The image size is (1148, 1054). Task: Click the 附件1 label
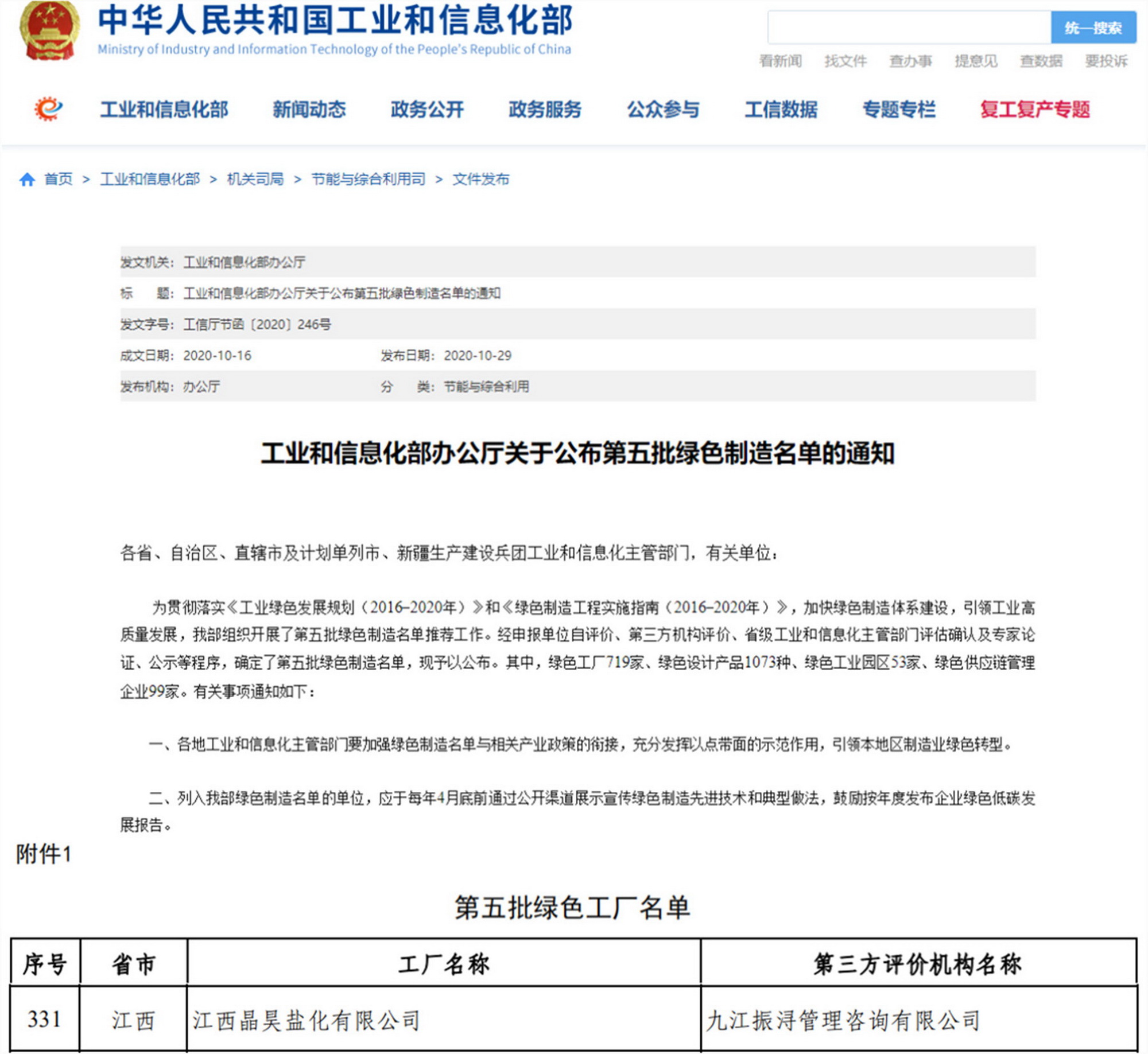(x=44, y=854)
